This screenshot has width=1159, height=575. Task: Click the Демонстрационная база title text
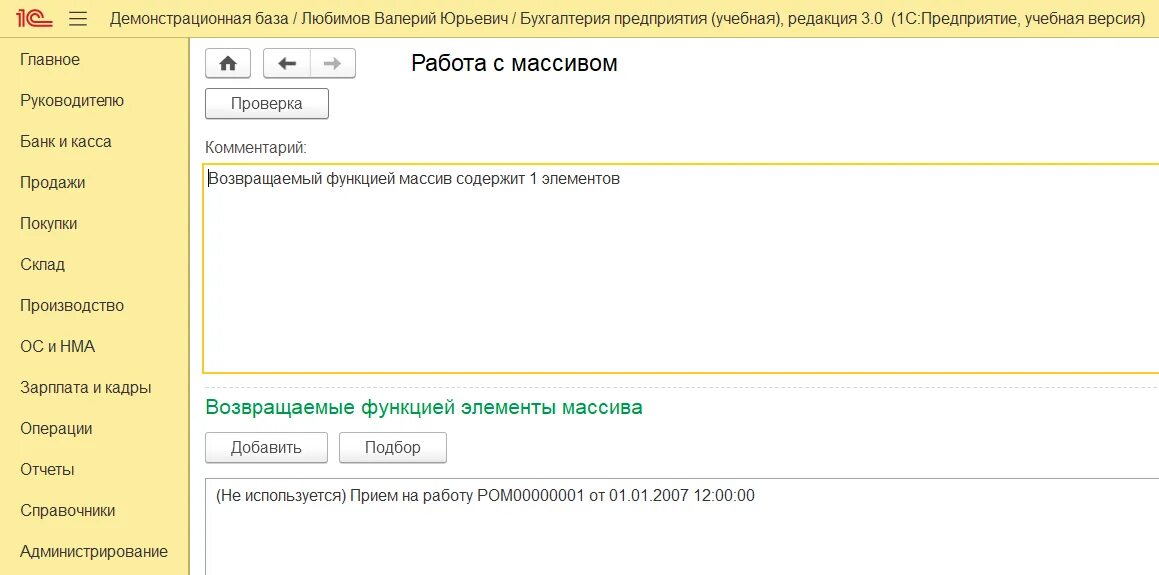click(x=199, y=19)
